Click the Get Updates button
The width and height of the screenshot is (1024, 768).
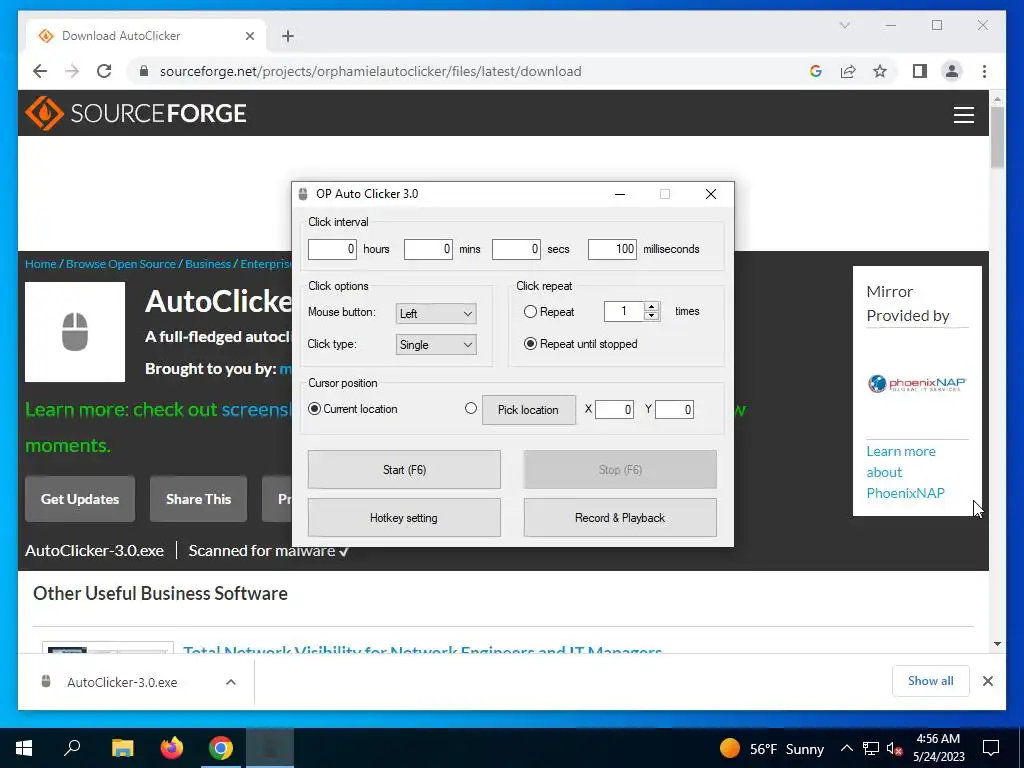[80, 499]
